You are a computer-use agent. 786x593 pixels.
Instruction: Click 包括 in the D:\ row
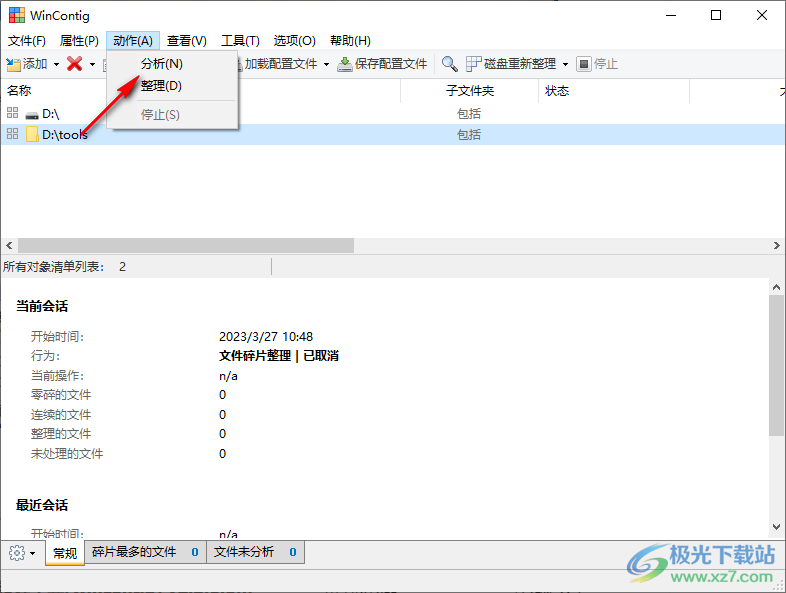coord(469,114)
